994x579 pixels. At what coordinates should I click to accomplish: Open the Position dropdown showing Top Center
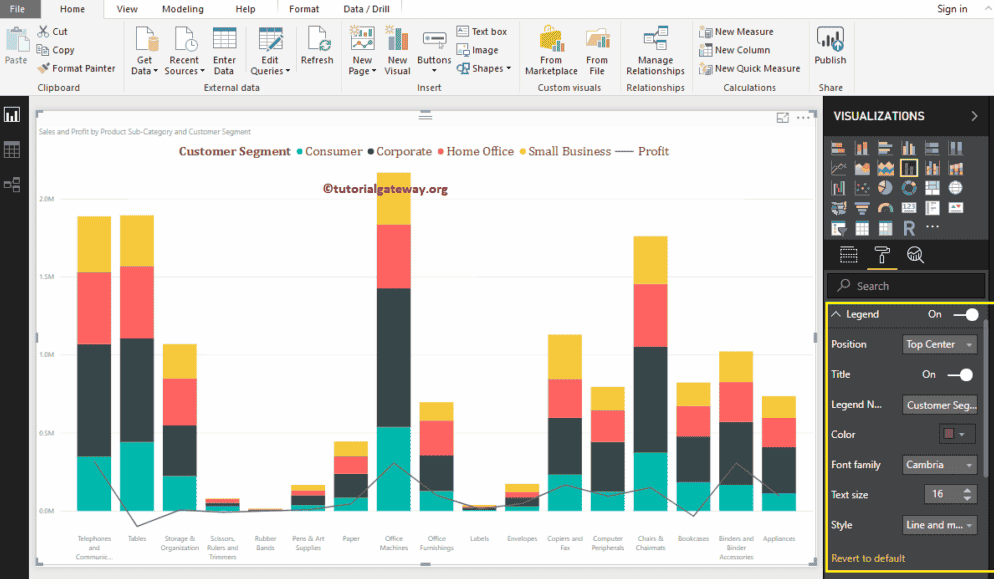click(x=938, y=344)
